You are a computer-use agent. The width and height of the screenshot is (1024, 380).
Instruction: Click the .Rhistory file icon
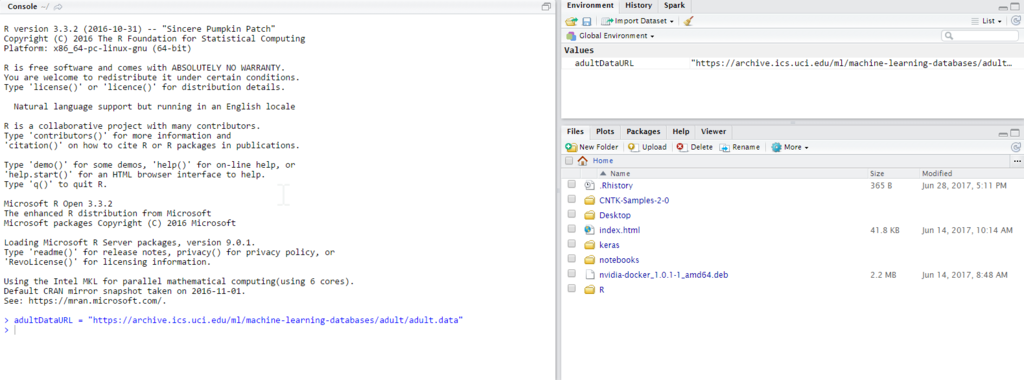pyautogui.click(x=589, y=185)
